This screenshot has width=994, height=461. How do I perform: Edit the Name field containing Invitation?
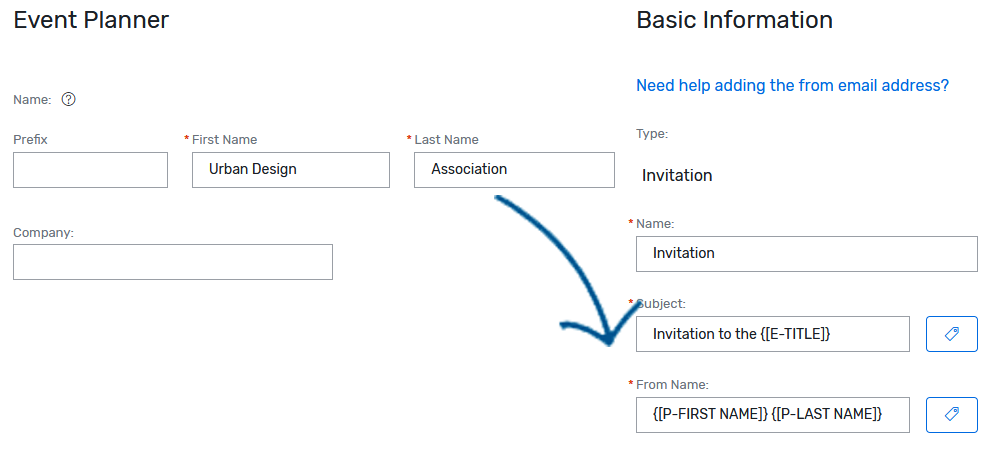coord(806,254)
